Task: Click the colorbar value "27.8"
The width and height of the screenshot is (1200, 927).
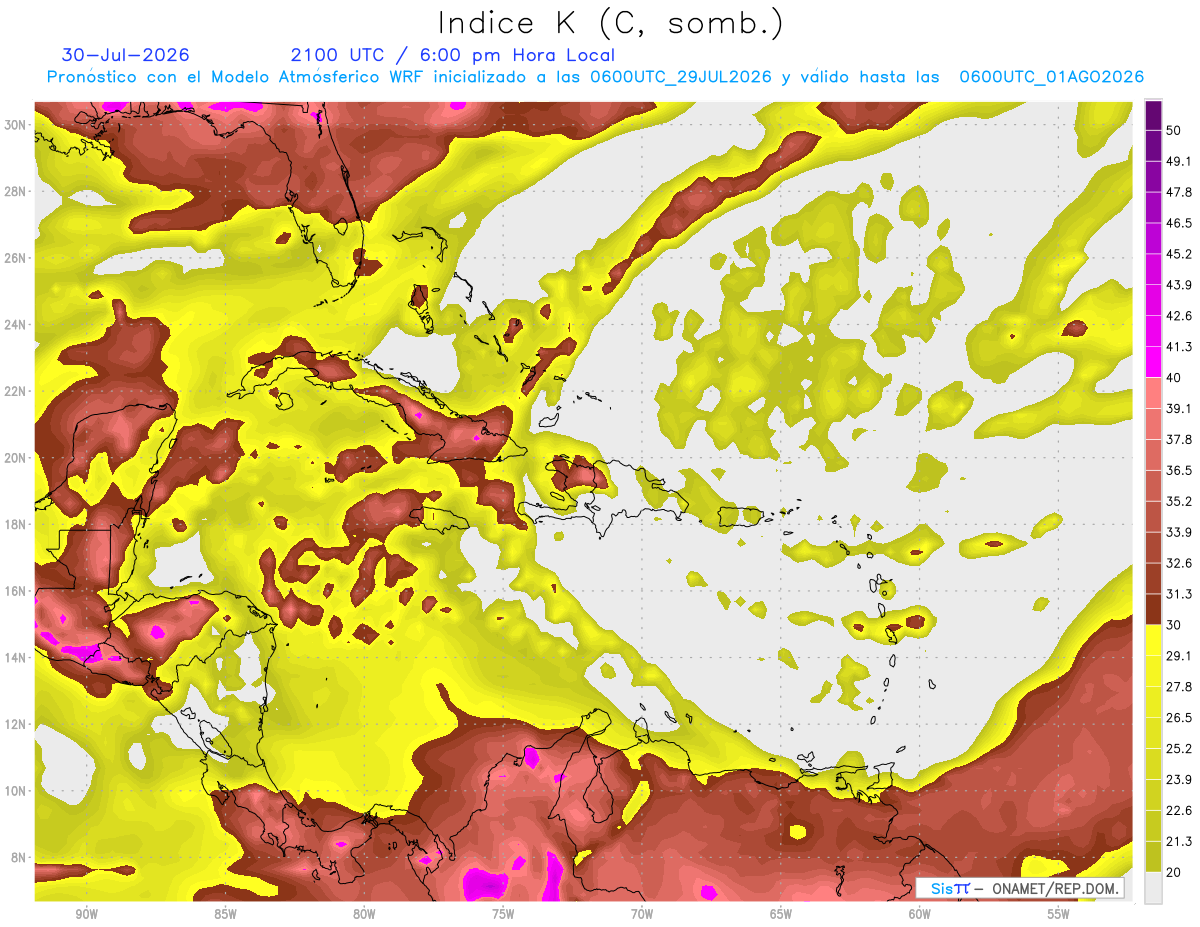Action: point(1179,687)
